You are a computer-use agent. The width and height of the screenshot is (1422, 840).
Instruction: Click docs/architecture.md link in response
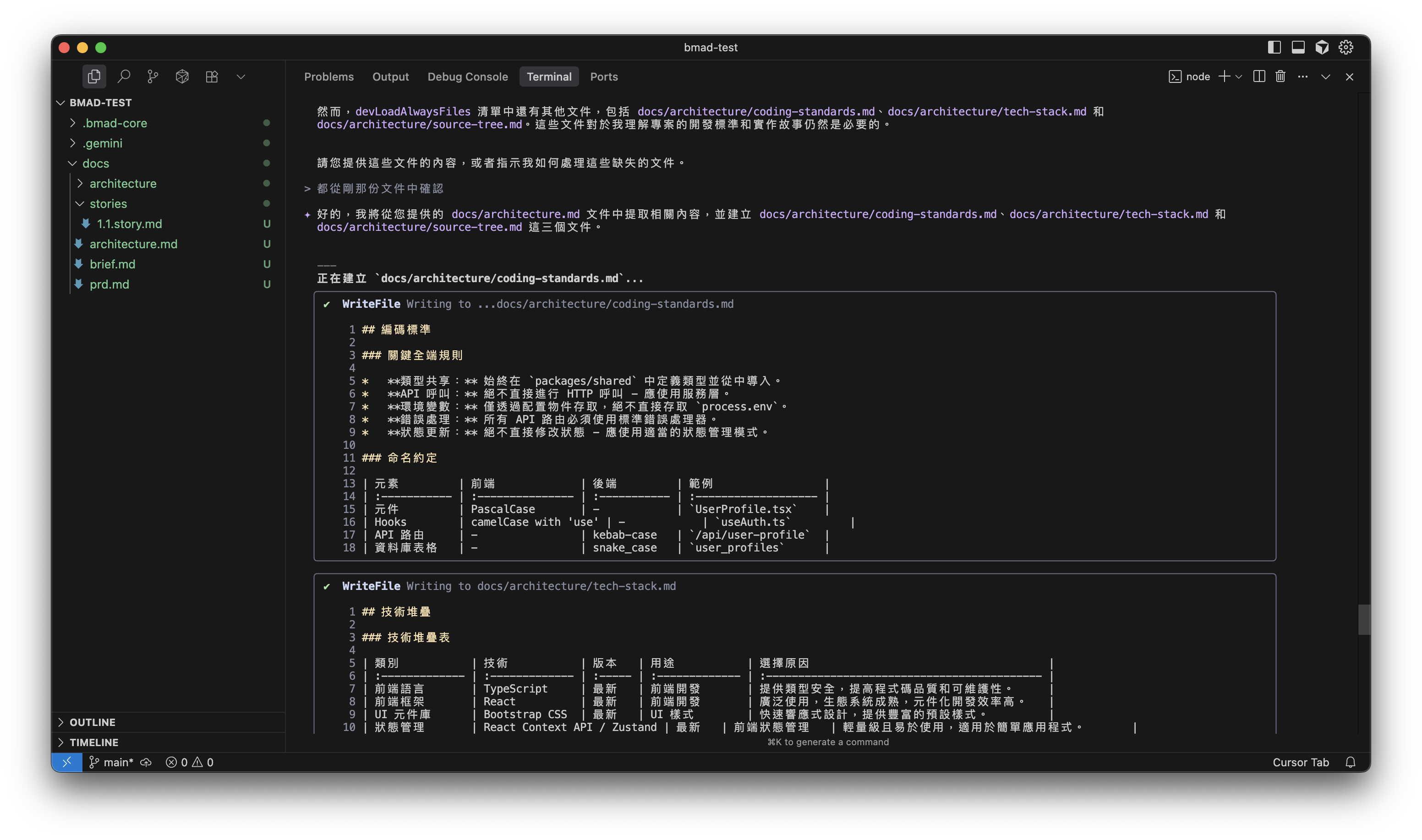click(515, 214)
